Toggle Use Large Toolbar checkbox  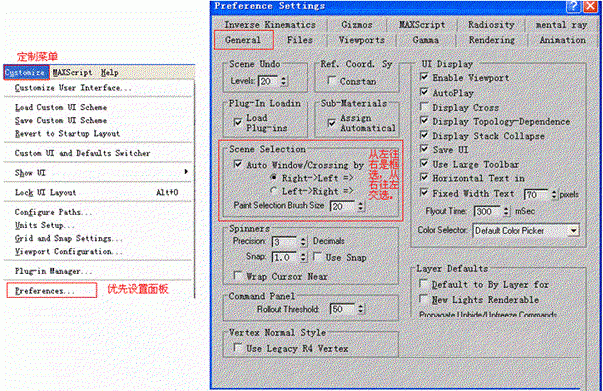pyautogui.click(x=424, y=163)
